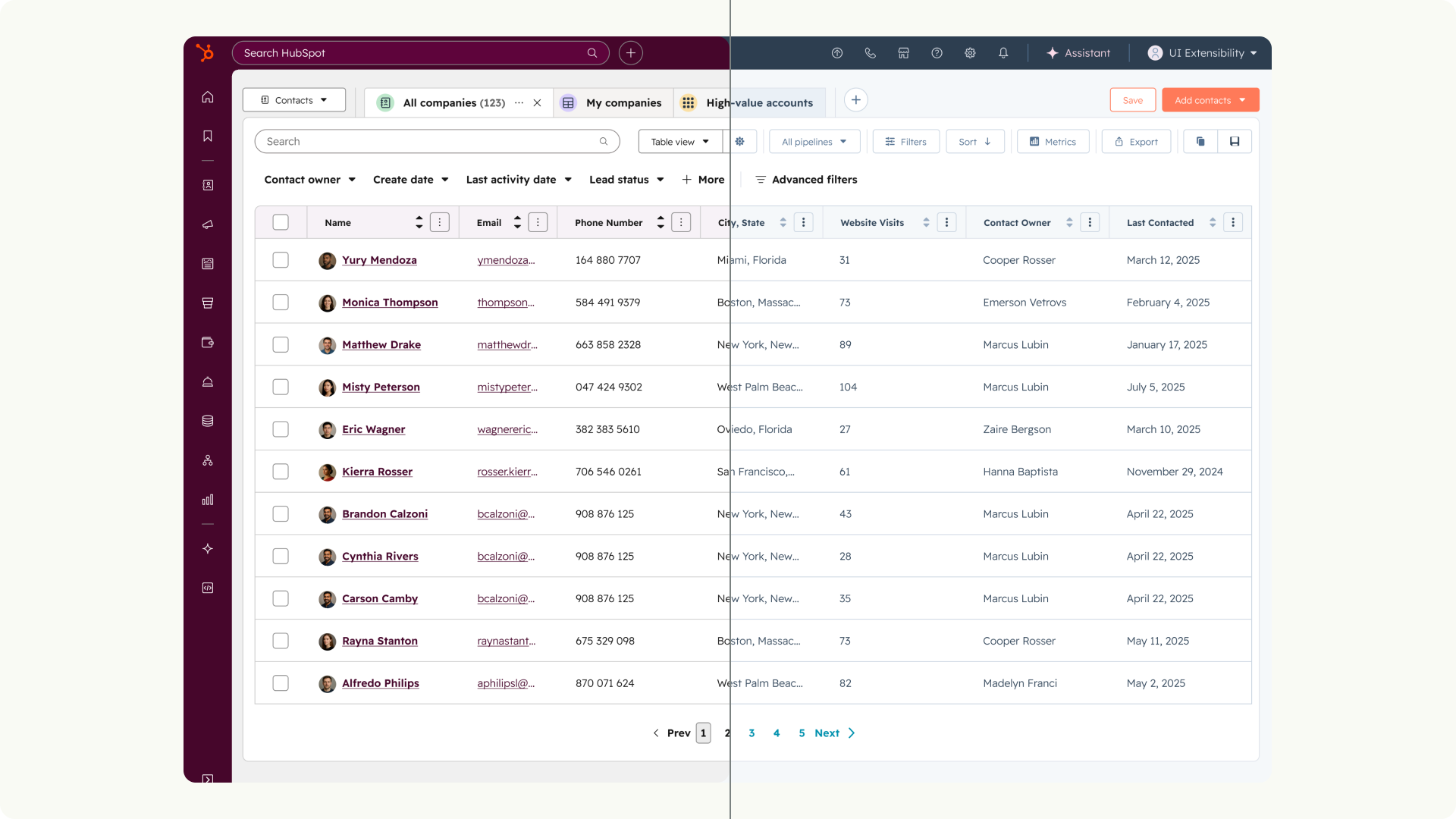Open the Last Contacted column options menu
1456x819 pixels.
[x=1233, y=222]
